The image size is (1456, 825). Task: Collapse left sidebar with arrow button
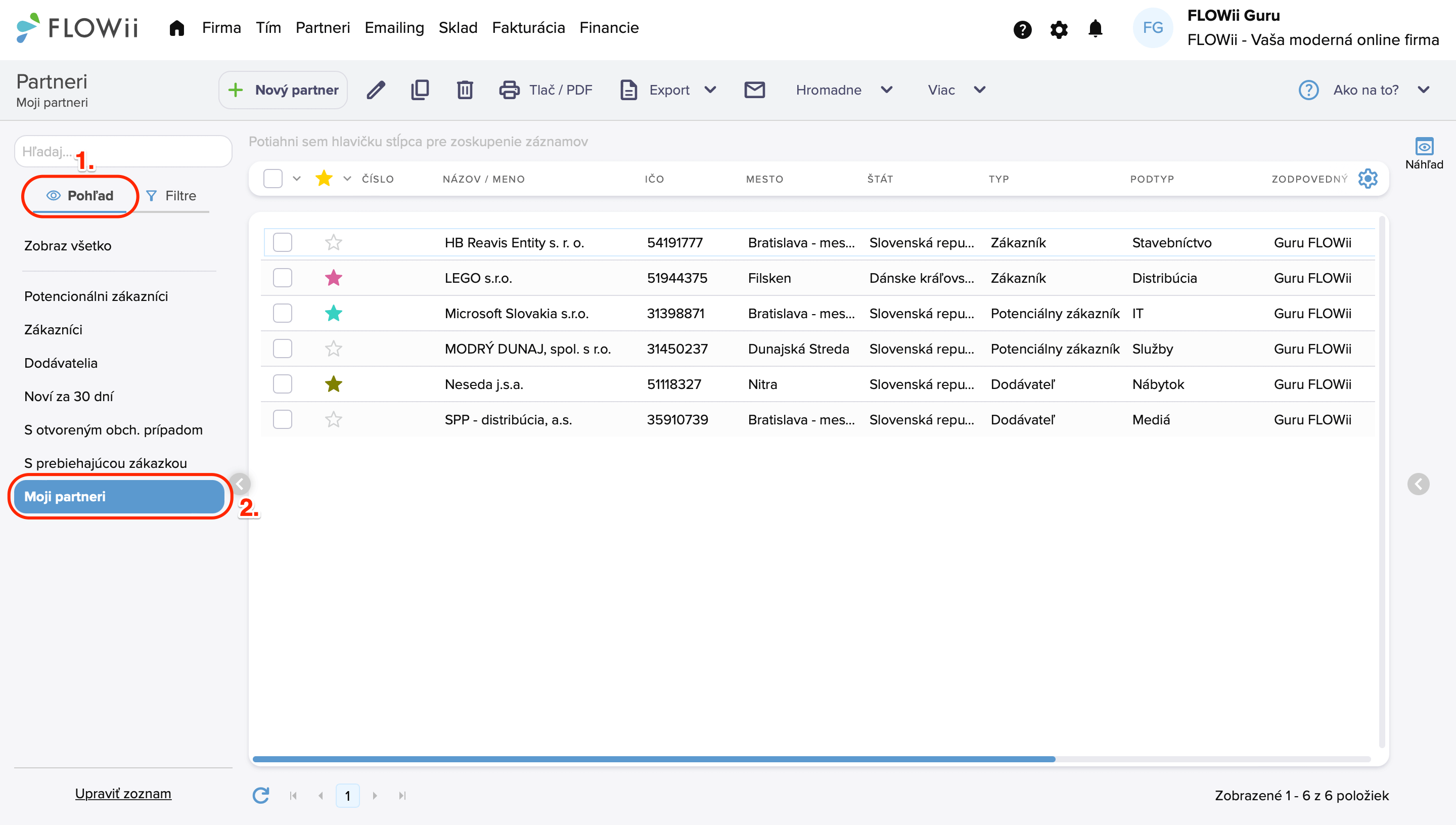point(240,484)
